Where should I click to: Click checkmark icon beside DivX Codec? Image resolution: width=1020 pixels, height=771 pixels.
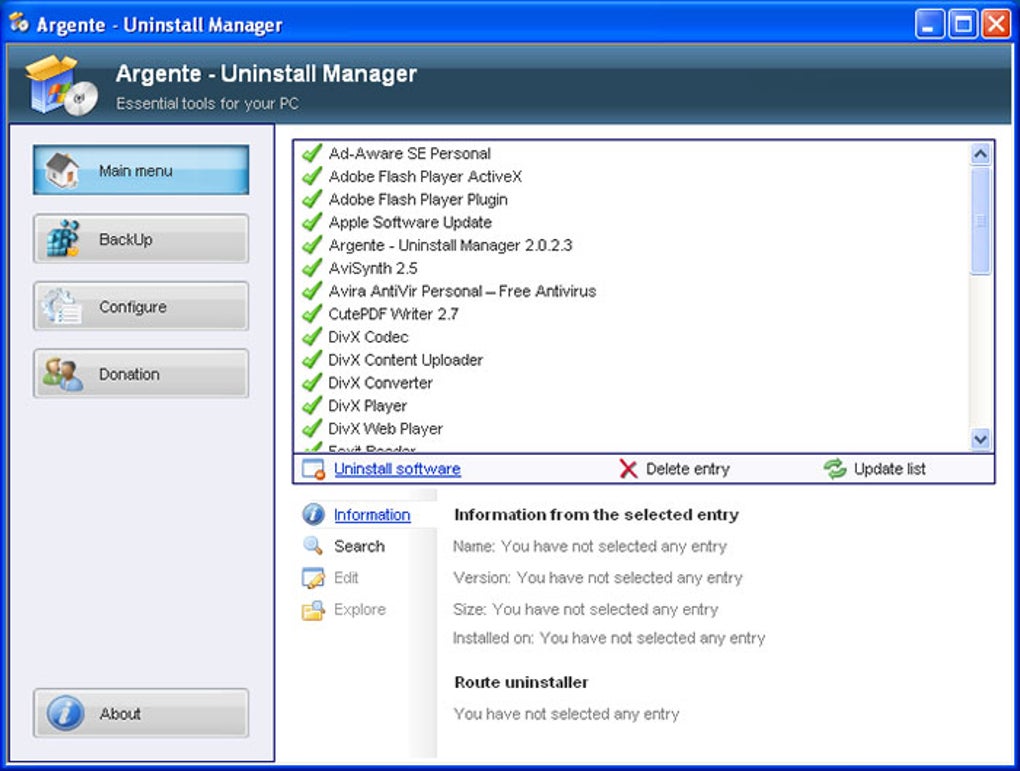pos(312,336)
